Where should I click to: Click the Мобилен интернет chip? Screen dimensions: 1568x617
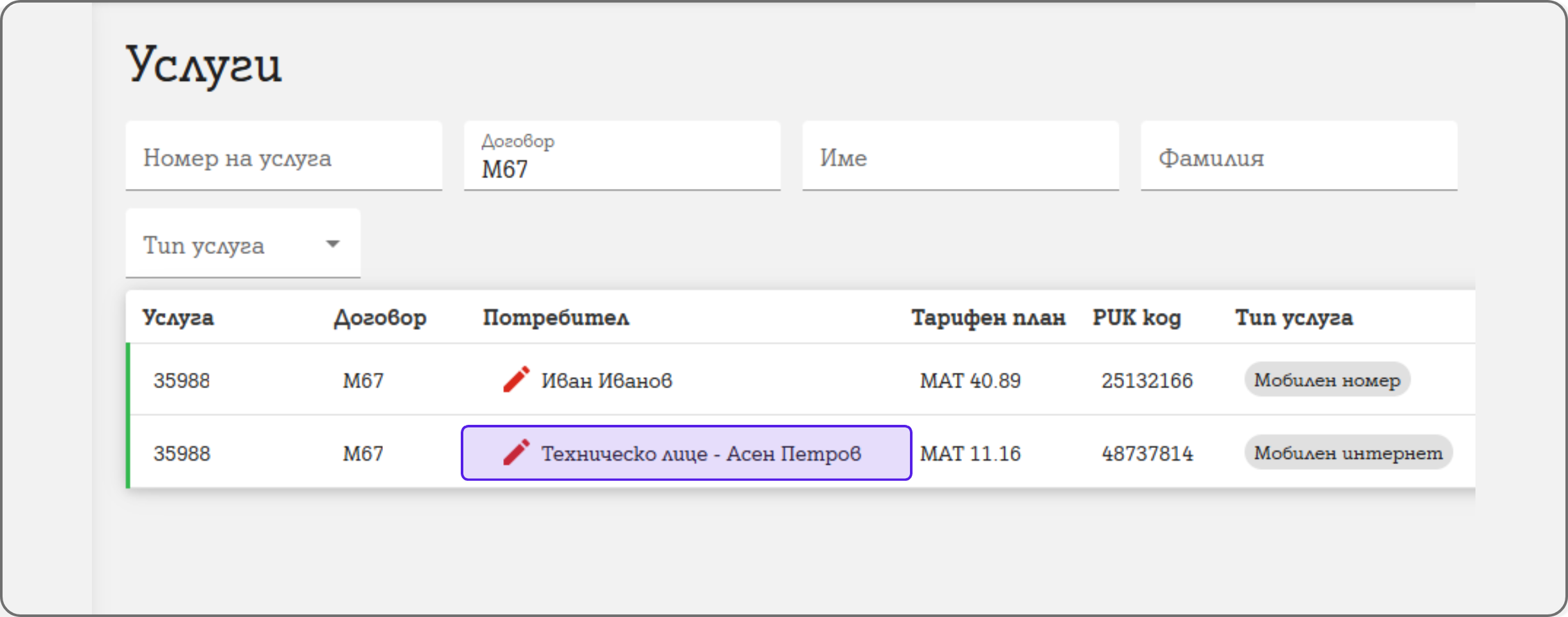pyautogui.click(x=1348, y=453)
